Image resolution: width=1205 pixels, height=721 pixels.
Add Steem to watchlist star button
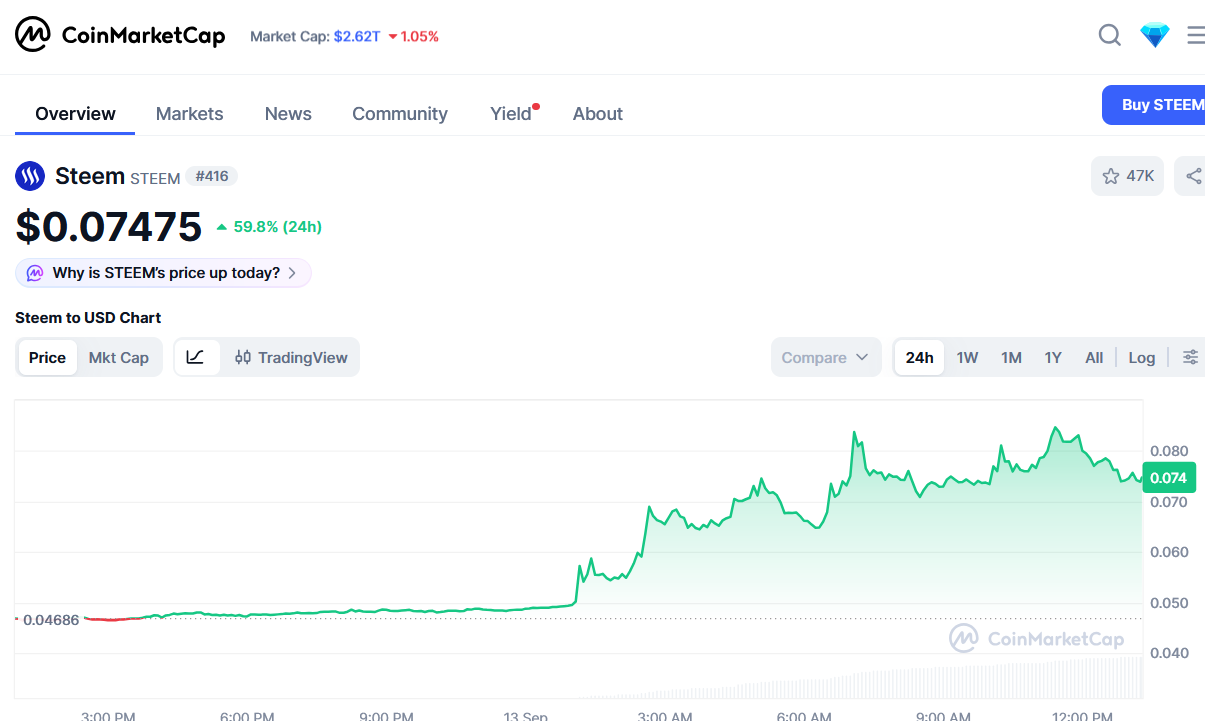tap(1127, 176)
